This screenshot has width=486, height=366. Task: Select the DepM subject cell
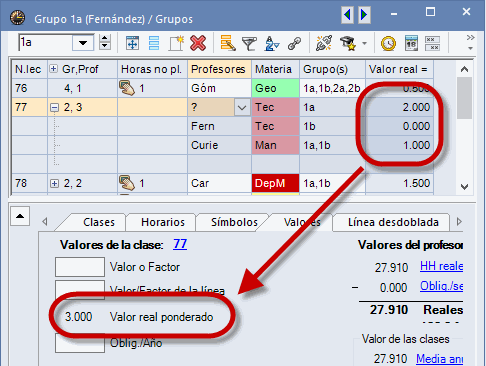(275, 183)
